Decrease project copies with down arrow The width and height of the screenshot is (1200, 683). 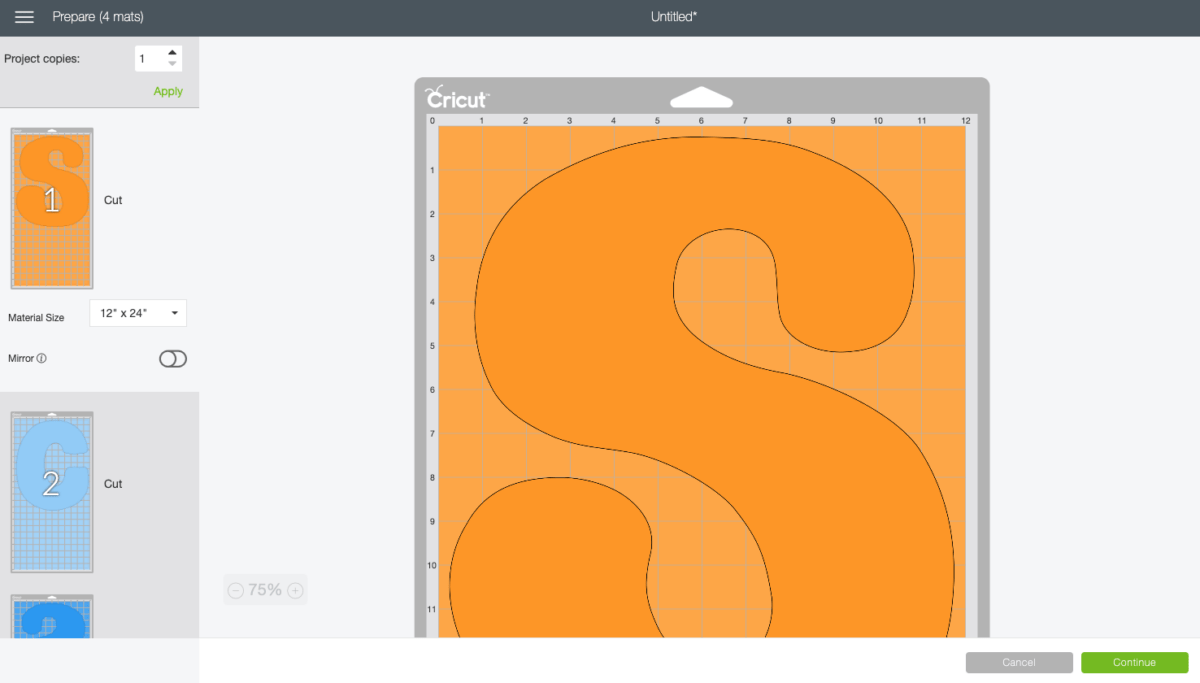173,64
